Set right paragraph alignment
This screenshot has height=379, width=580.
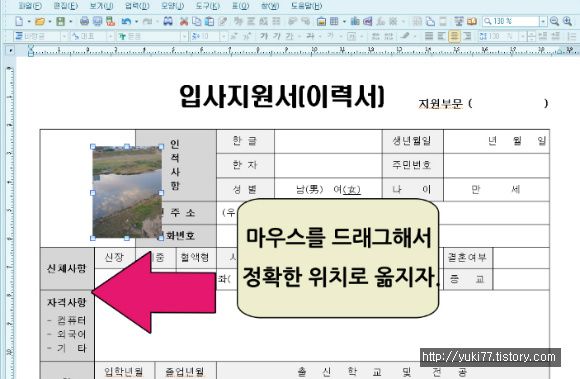click(x=467, y=36)
